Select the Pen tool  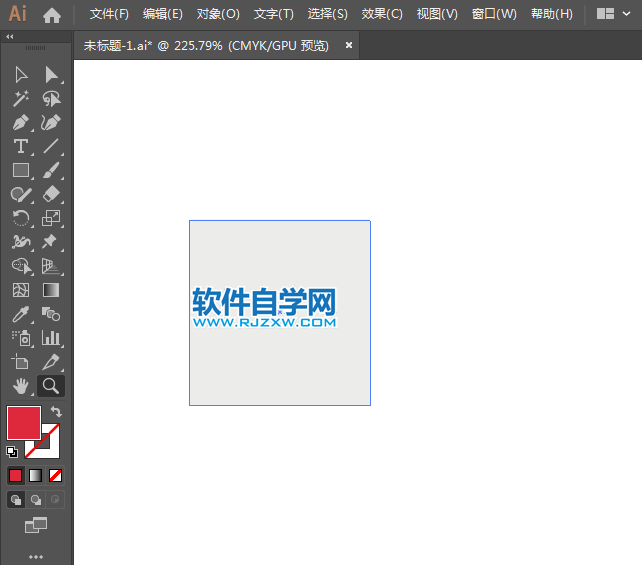21,122
